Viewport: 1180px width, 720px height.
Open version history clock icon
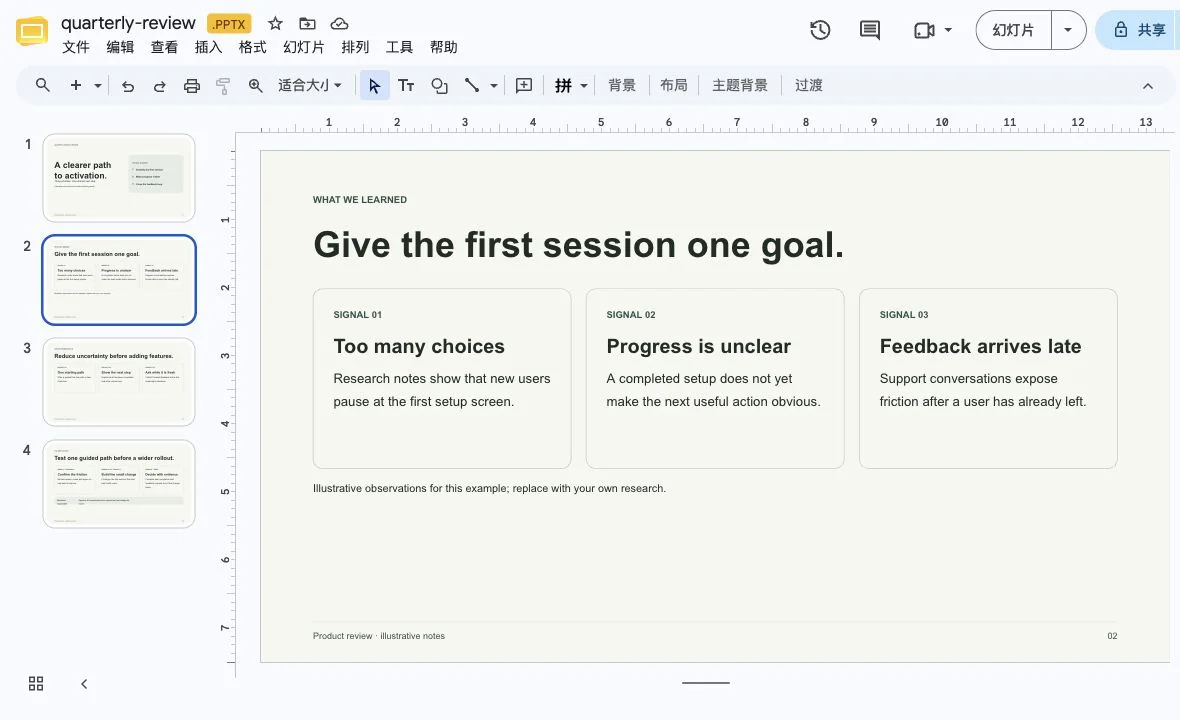tap(820, 30)
